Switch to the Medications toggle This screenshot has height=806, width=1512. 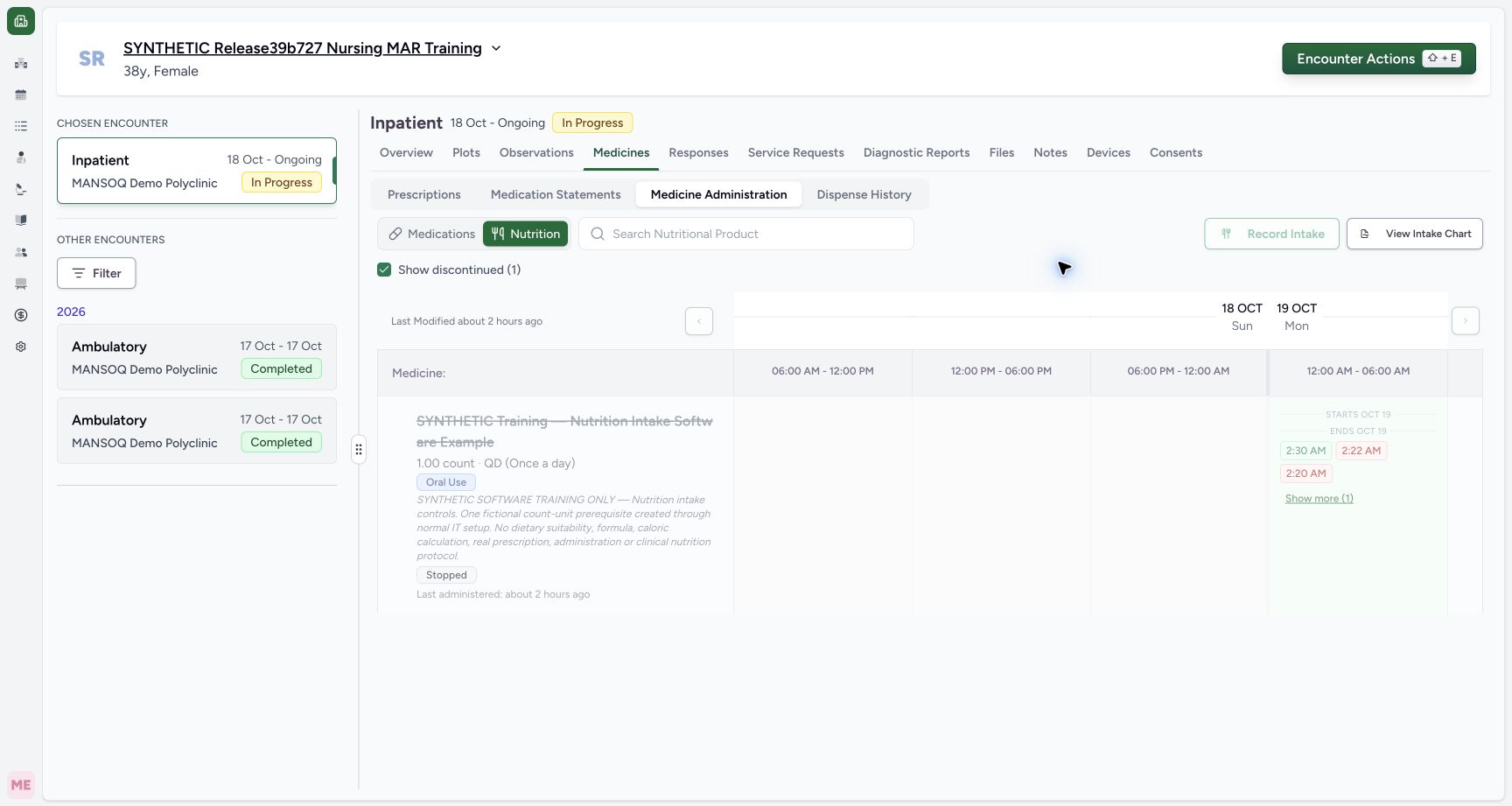click(x=432, y=234)
